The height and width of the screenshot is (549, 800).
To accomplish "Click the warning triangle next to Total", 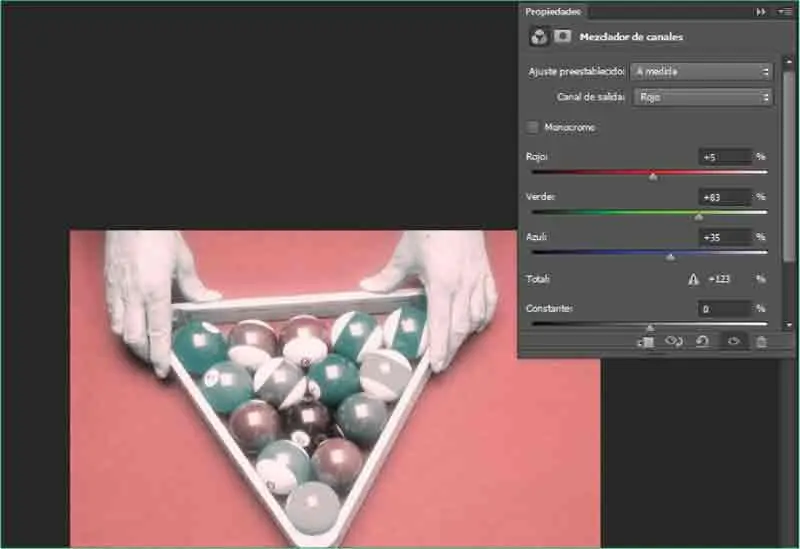I will coord(693,280).
